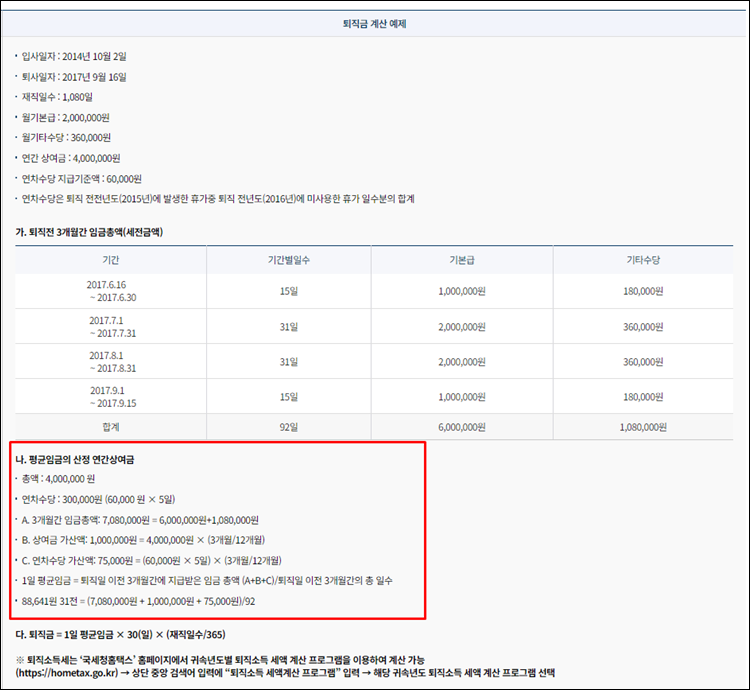750x690 pixels.
Task: Click 360,000원 in the 2017.8.1 row
Action: [x=643, y=362]
